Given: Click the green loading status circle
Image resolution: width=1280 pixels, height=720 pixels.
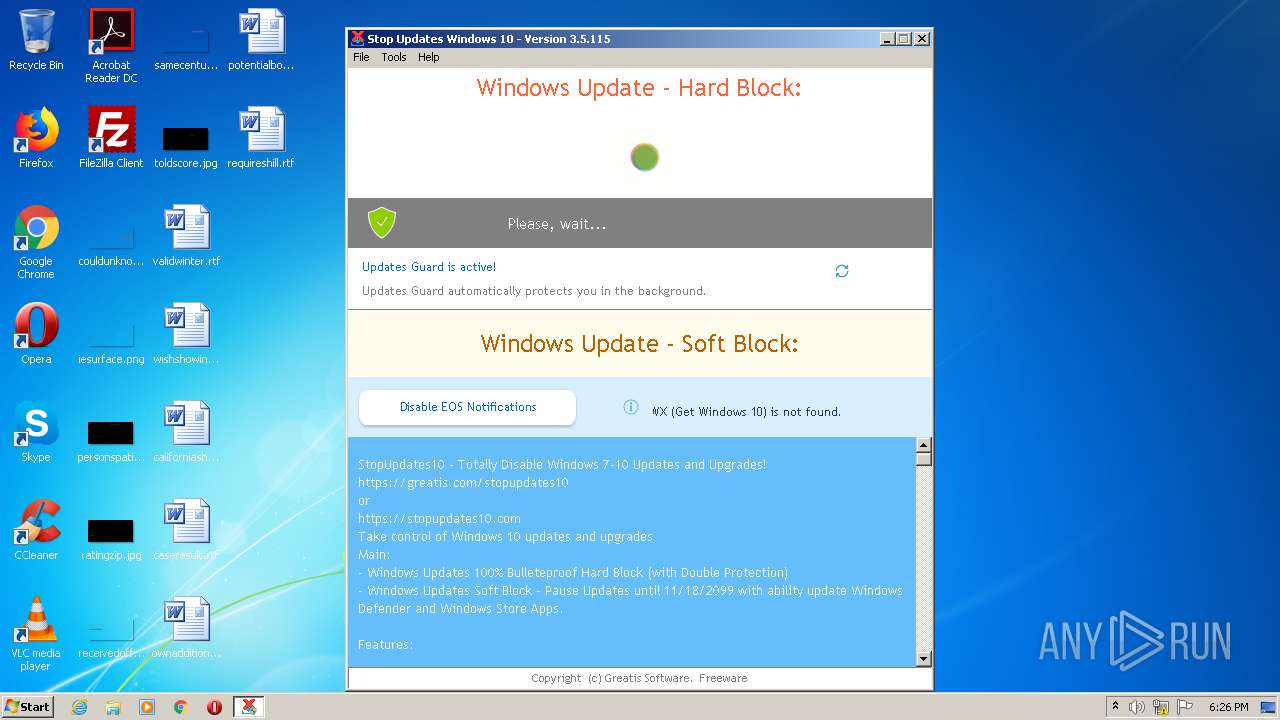Looking at the screenshot, I should tap(645, 157).
